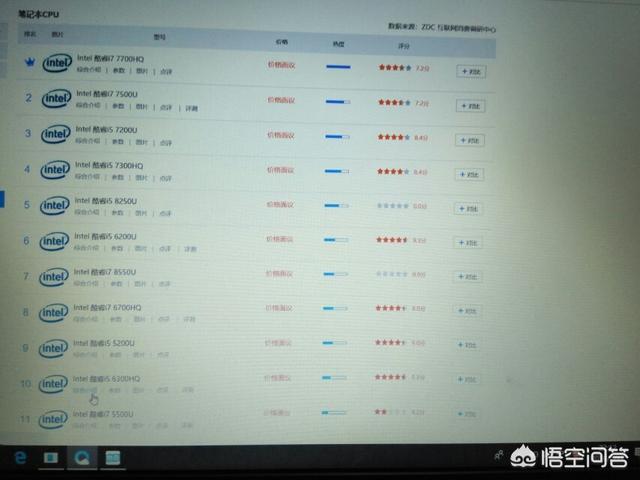Click +对比 button for i7 7500U
Image resolution: width=640 pixels, height=480 pixels.
[x=470, y=106]
